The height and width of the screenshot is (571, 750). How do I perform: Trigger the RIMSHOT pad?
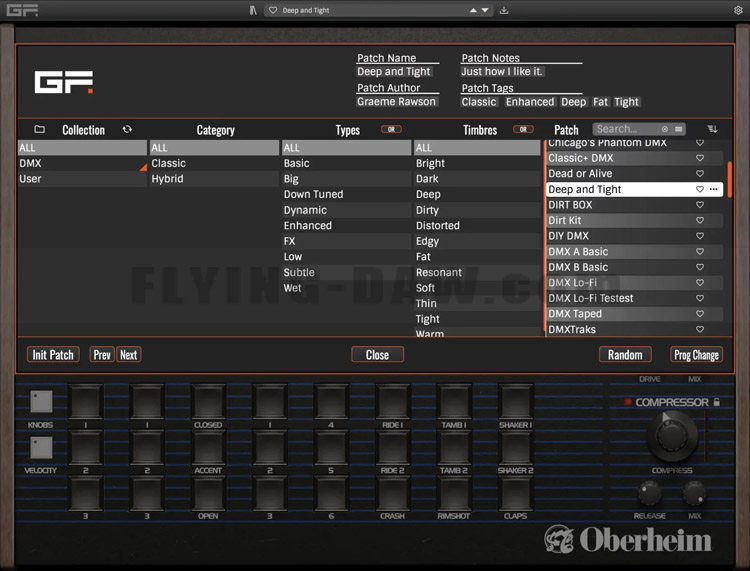coord(453,494)
